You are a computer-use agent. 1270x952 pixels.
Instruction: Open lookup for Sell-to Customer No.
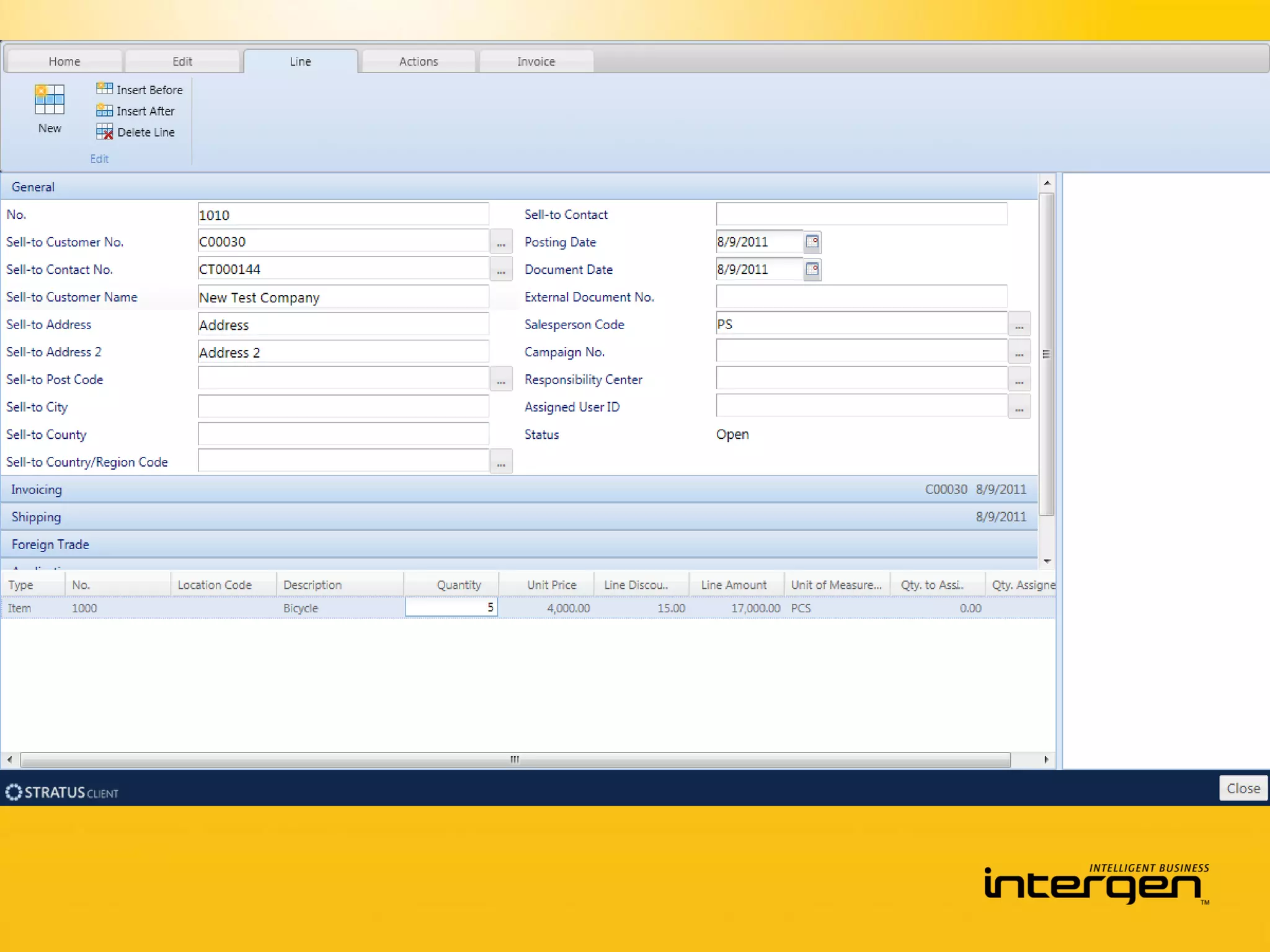pyautogui.click(x=501, y=242)
